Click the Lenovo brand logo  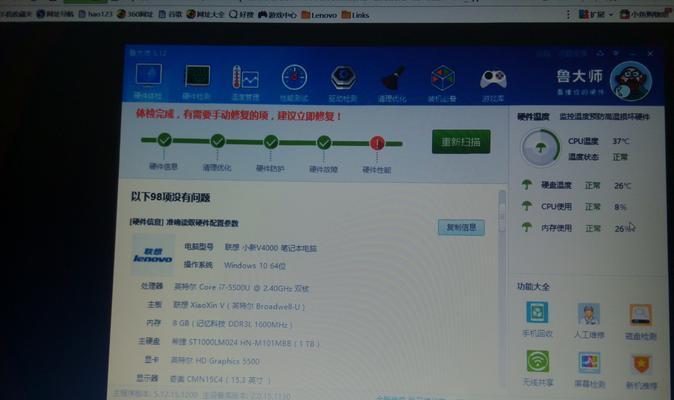tap(153, 256)
